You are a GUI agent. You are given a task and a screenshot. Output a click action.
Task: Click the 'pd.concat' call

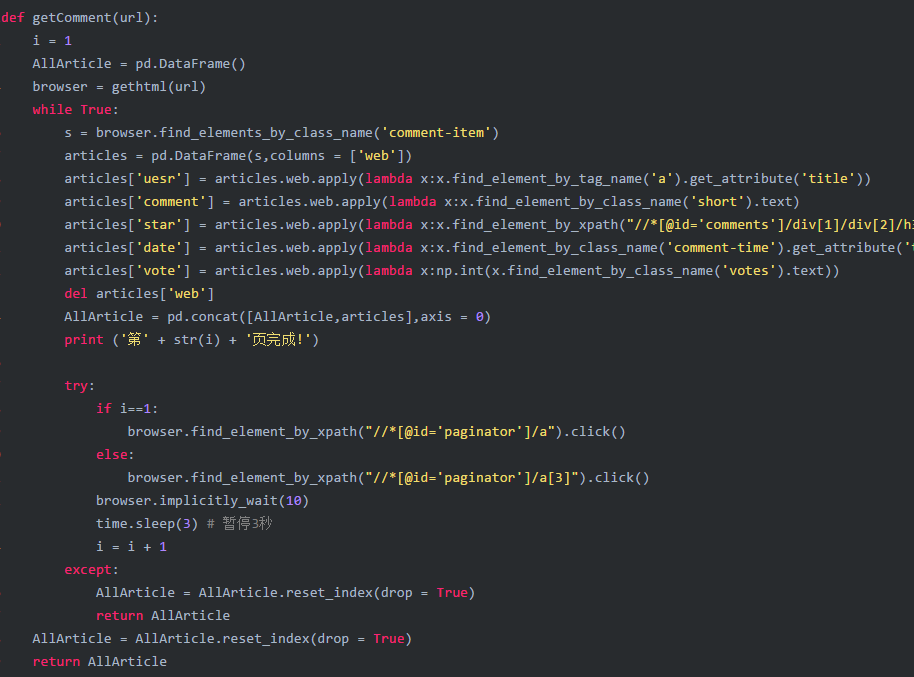(203, 317)
